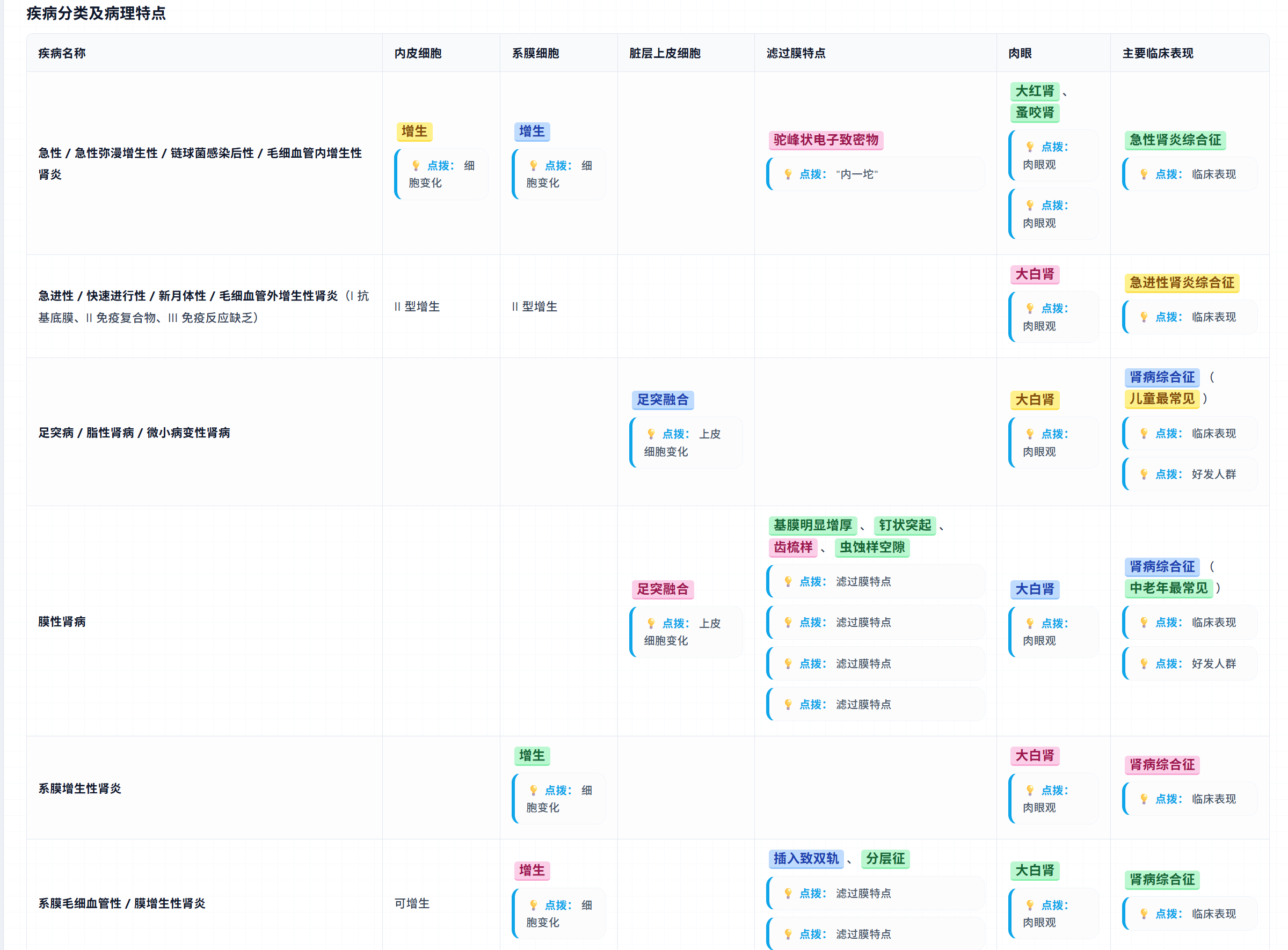This screenshot has height=950, width=1288.
Task: Click the 脏层上皮细胞 column header
Action: coord(665,53)
